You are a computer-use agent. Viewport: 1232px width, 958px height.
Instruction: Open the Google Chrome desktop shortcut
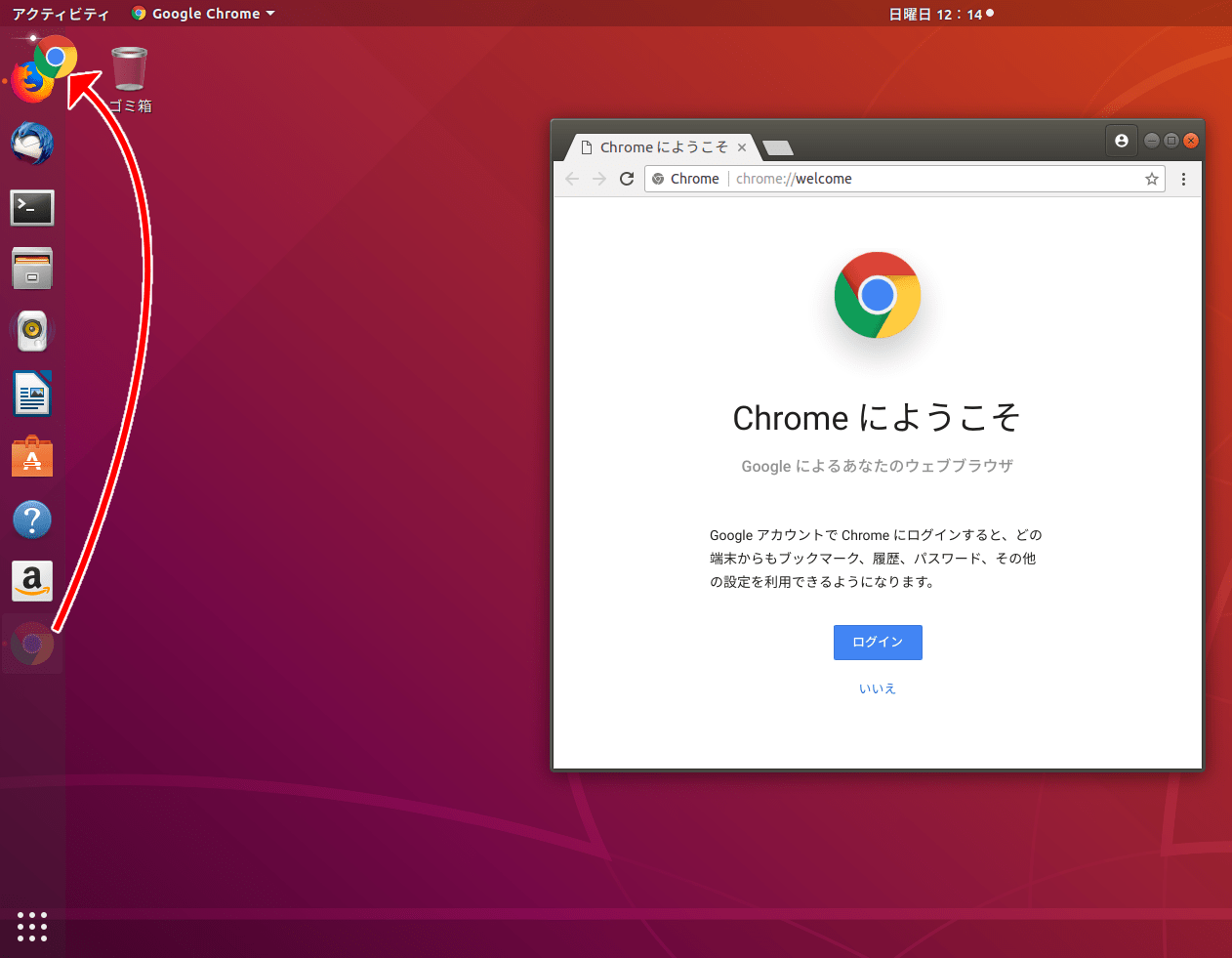(x=56, y=57)
